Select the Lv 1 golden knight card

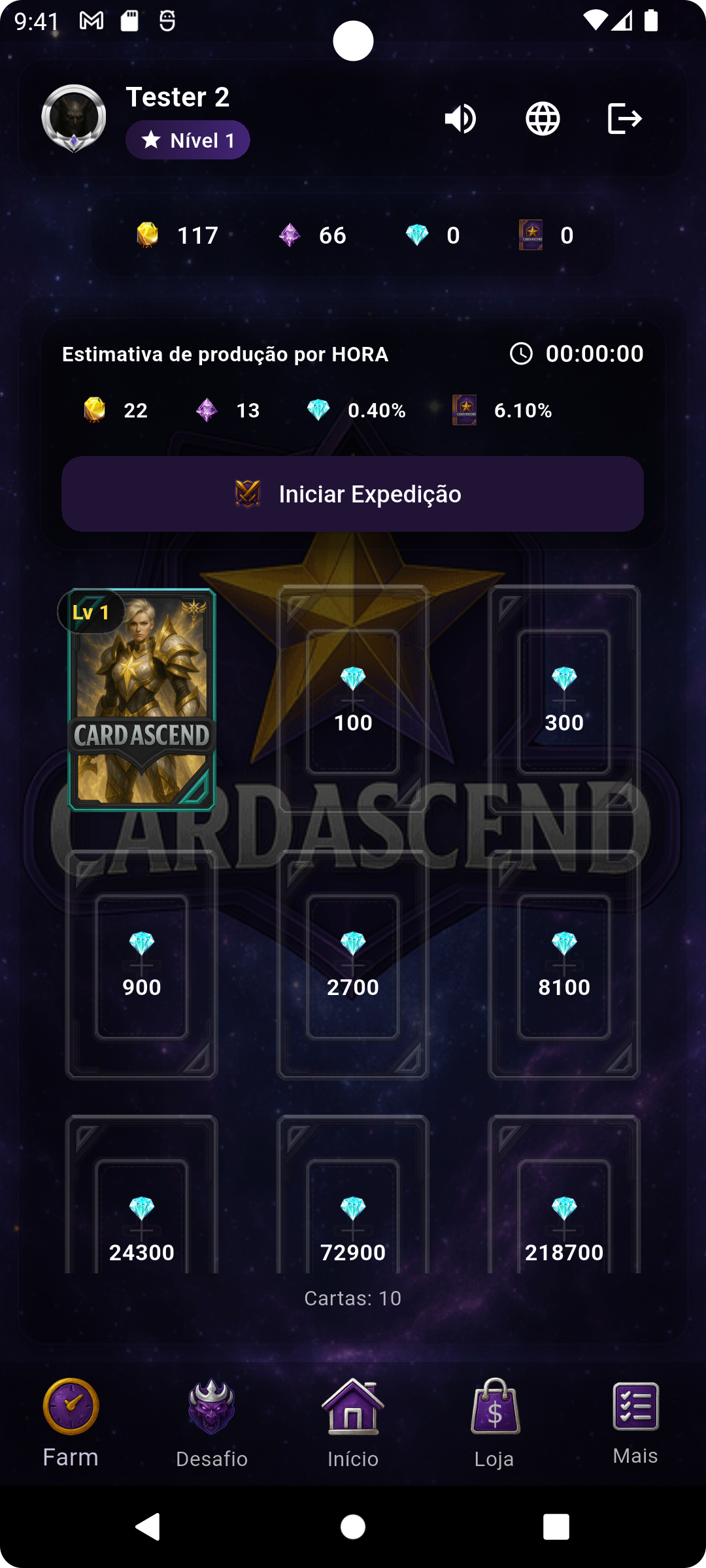tap(142, 700)
